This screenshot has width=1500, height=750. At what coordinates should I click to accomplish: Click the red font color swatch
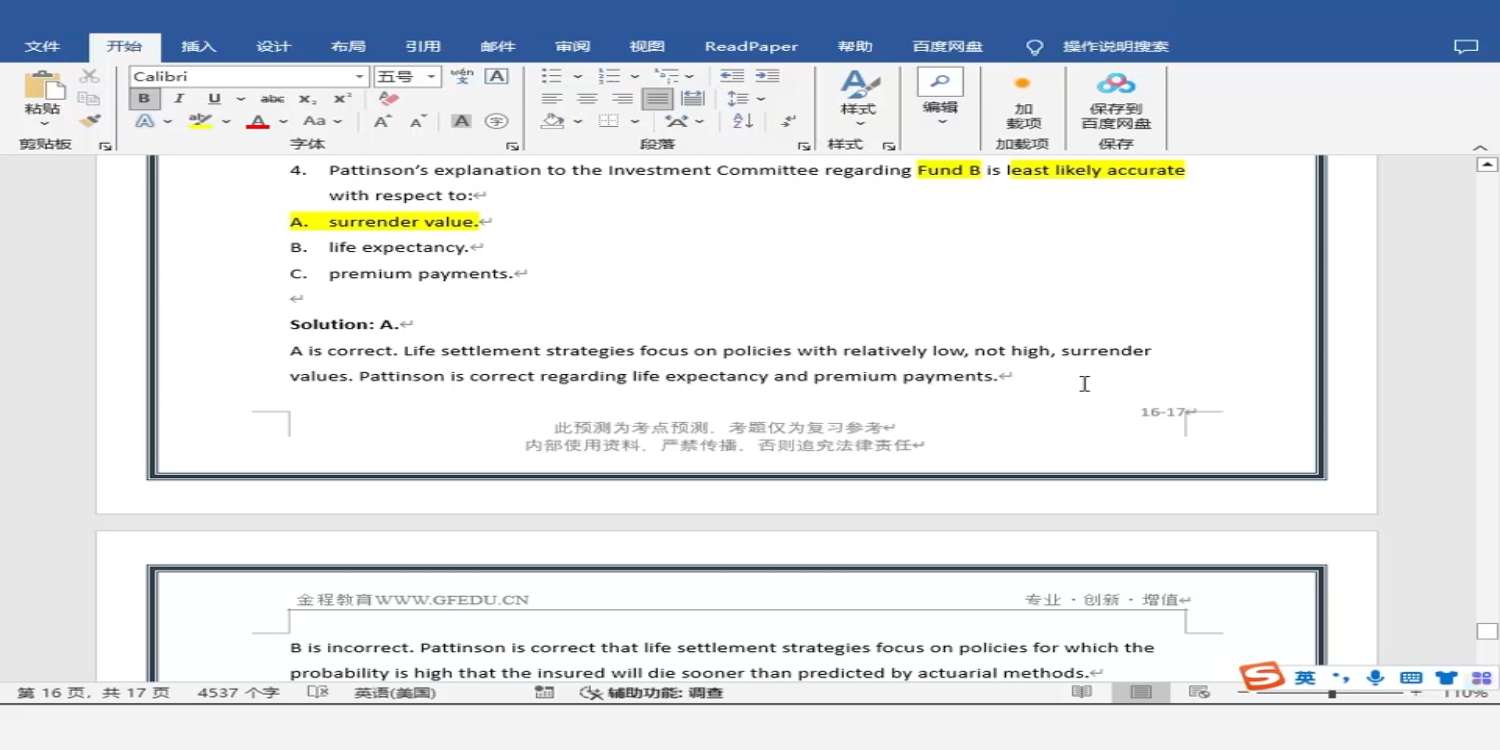pos(258,122)
